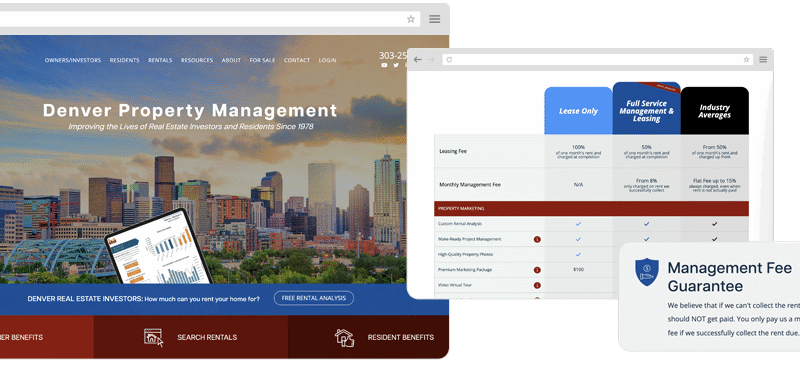Open the hamburger menu in right browser
Screen dimensions: 800x365
pyautogui.click(x=763, y=59)
